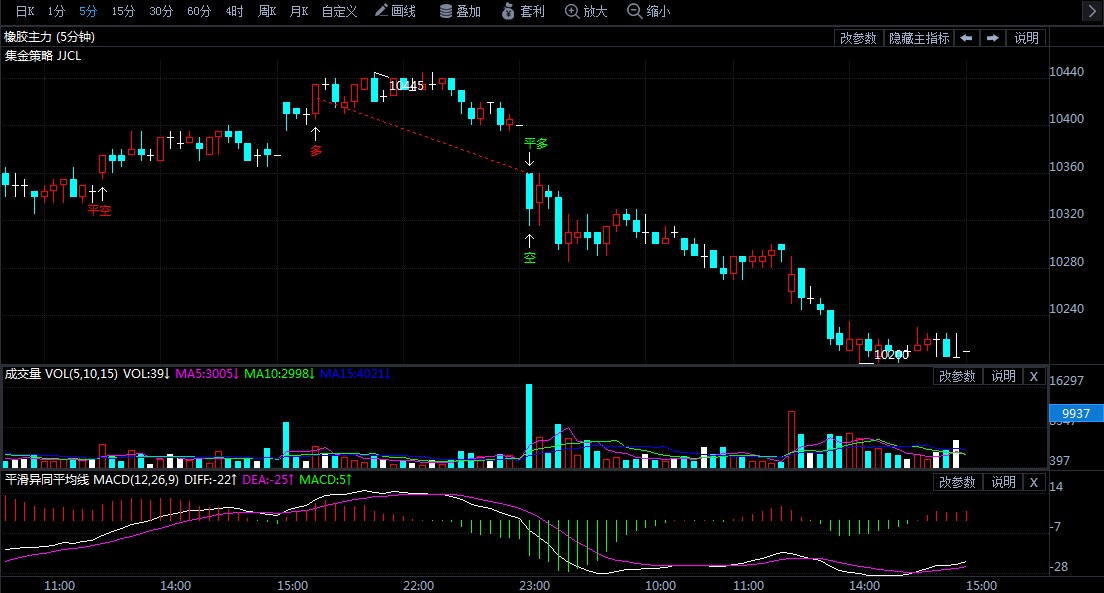This screenshot has height=593, width=1104.
Task: Click the blue 9937 price tag
Action: tap(1075, 413)
